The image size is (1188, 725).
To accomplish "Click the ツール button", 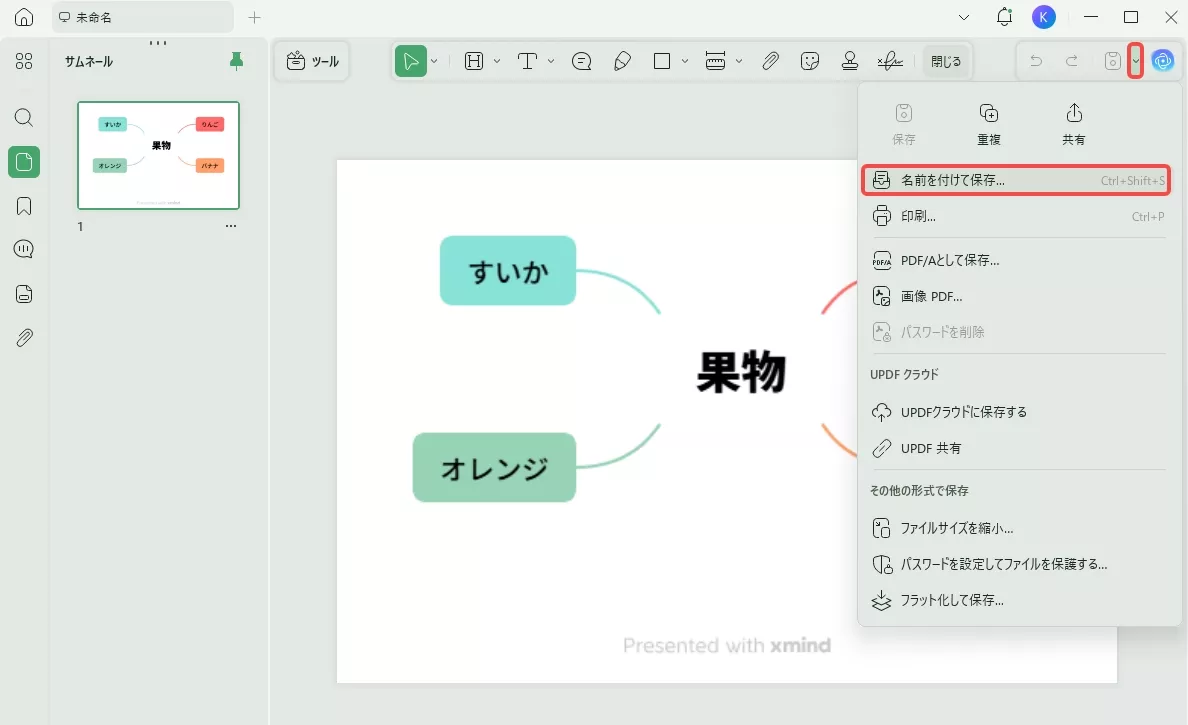I will 312,60.
